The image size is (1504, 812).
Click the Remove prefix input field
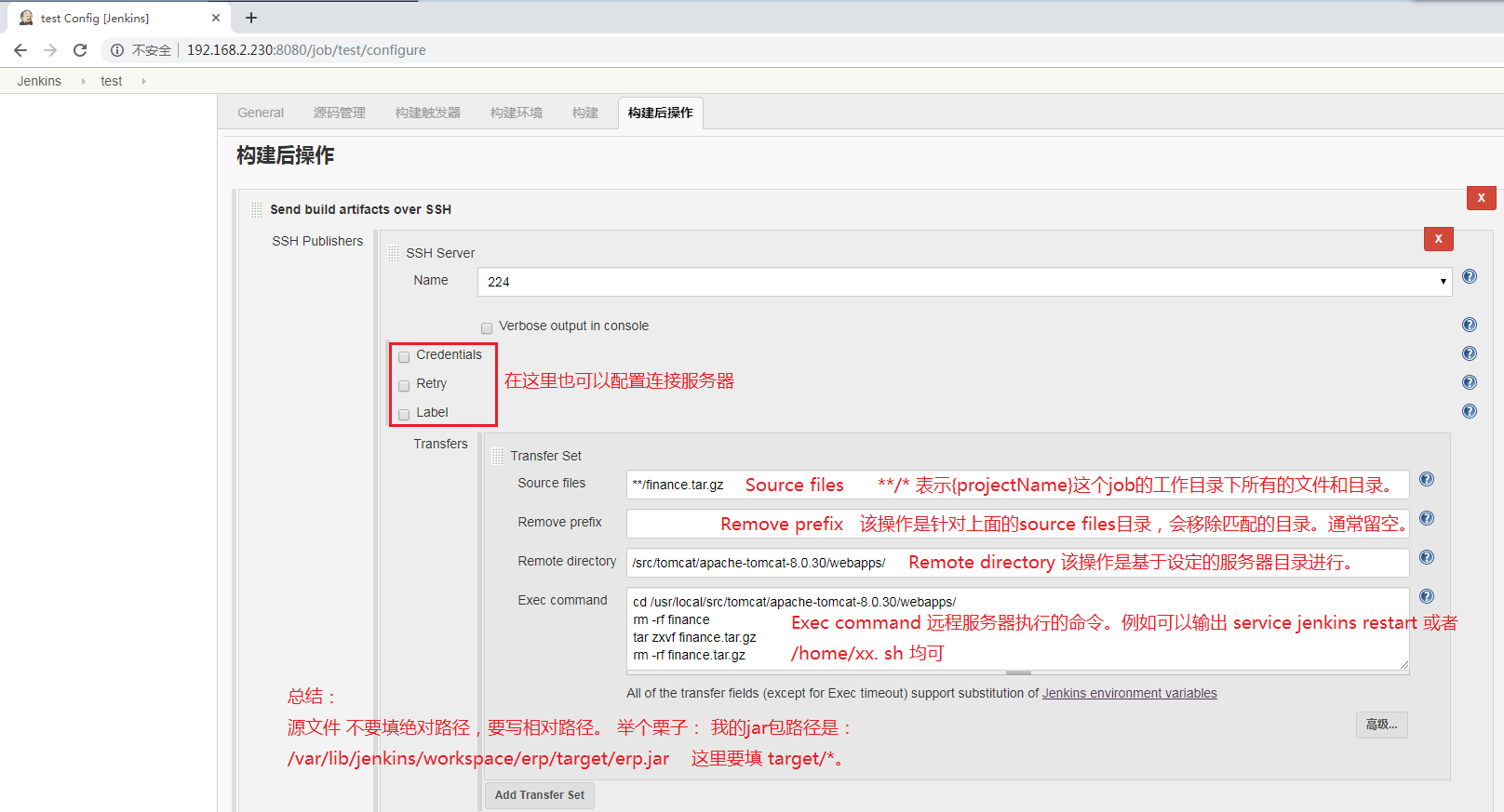(x=1018, y=524)
